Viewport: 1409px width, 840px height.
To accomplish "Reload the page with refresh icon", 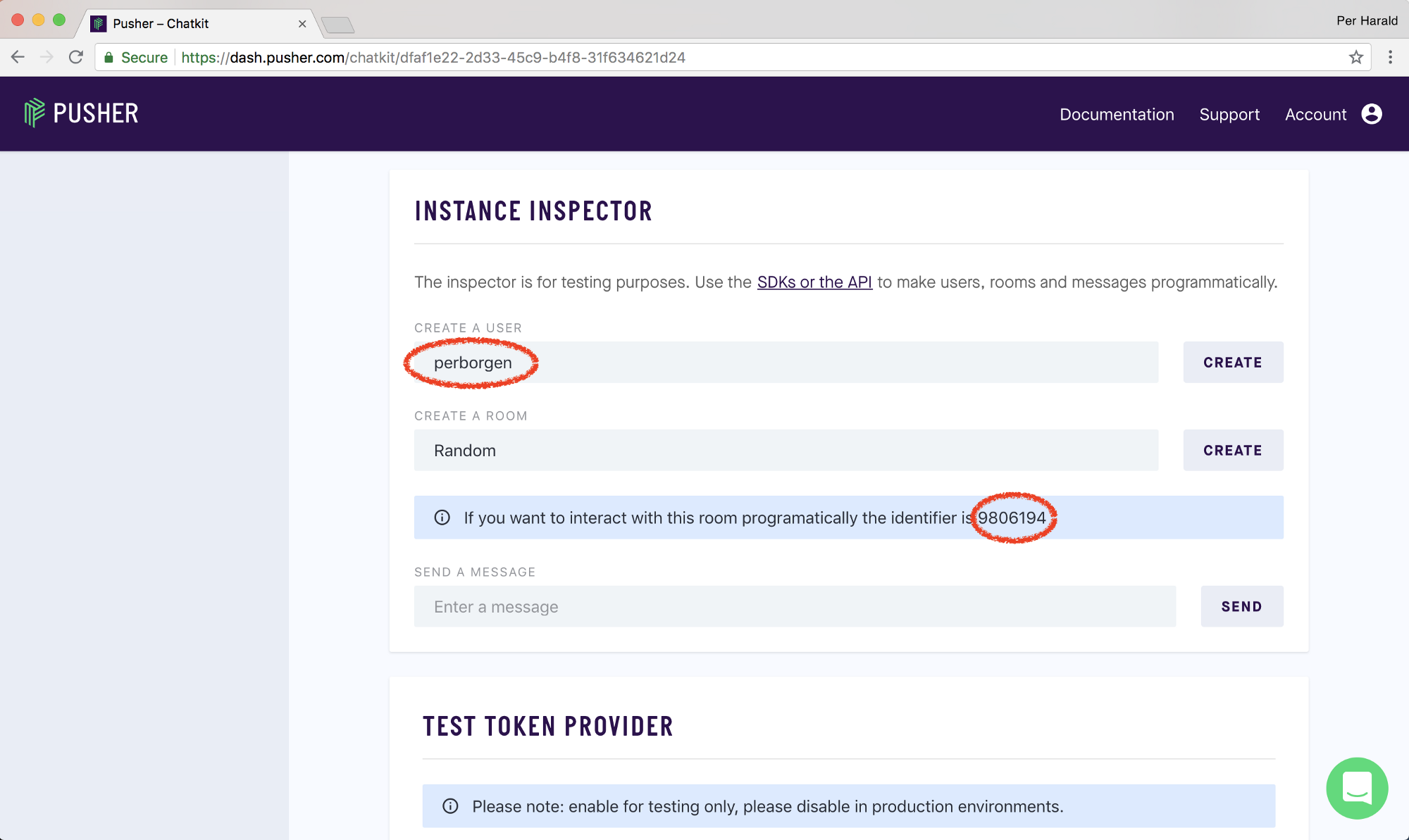I will click(76, 57).
